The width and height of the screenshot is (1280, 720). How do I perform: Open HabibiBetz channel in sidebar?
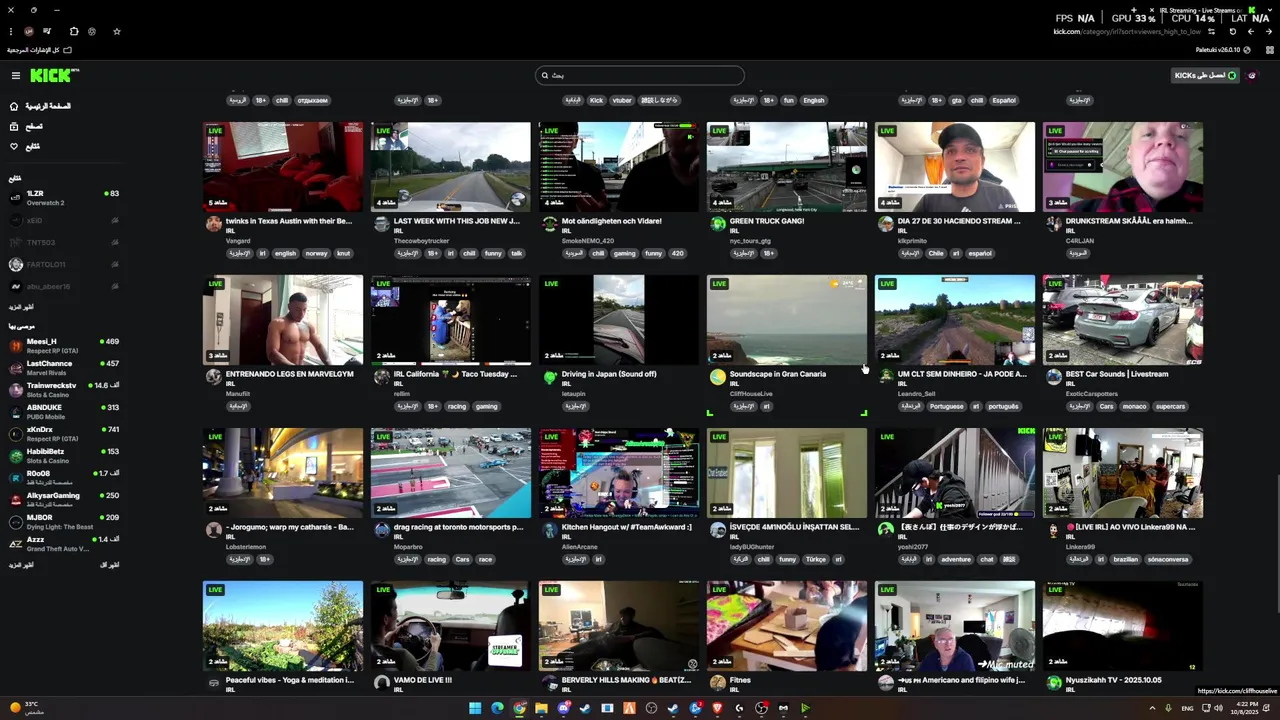[x=63, y=455]
